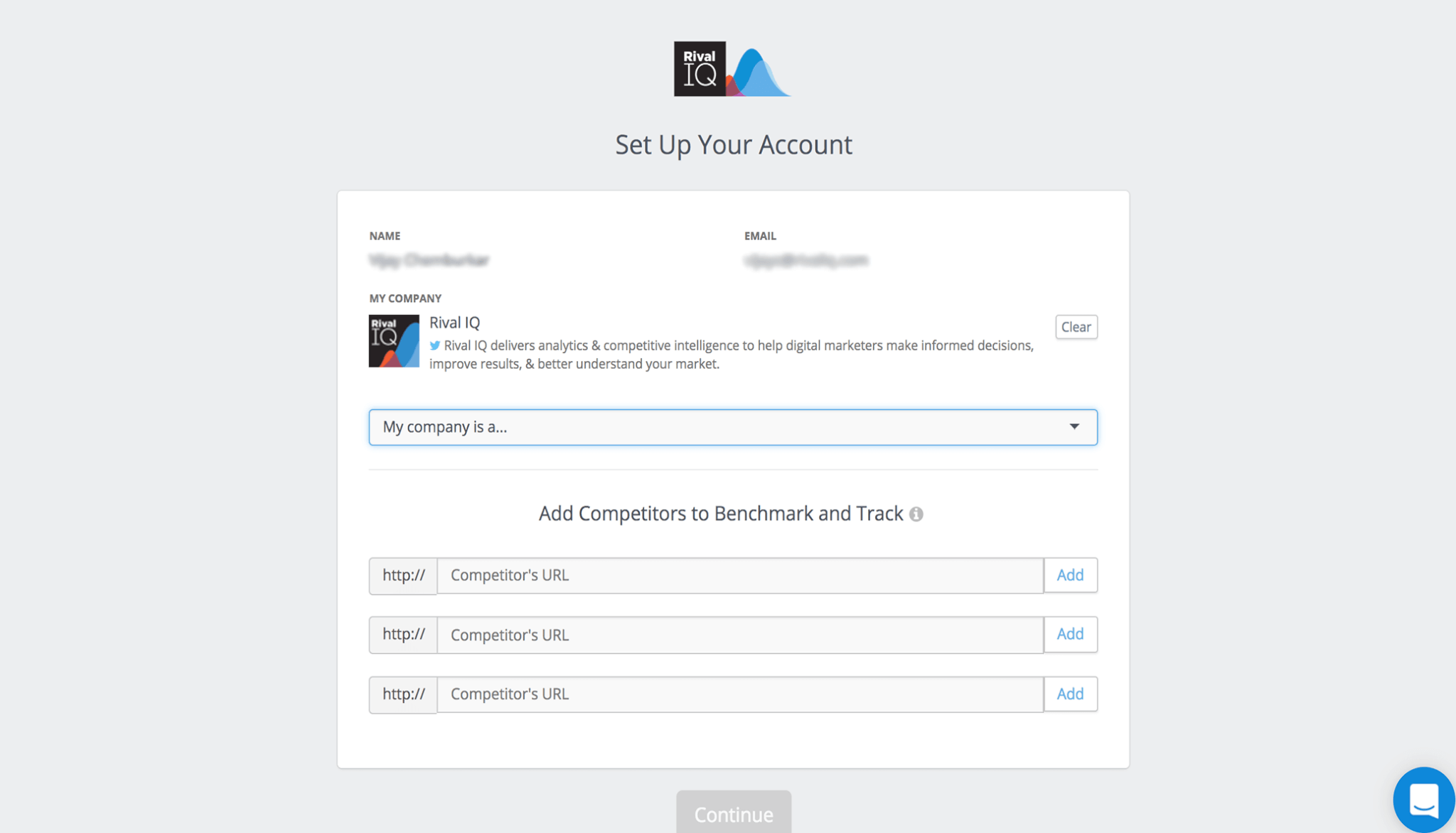Click the dropdown caret arrow of company type
This screenshot has height=833, width=1456.
[1074, 426]
